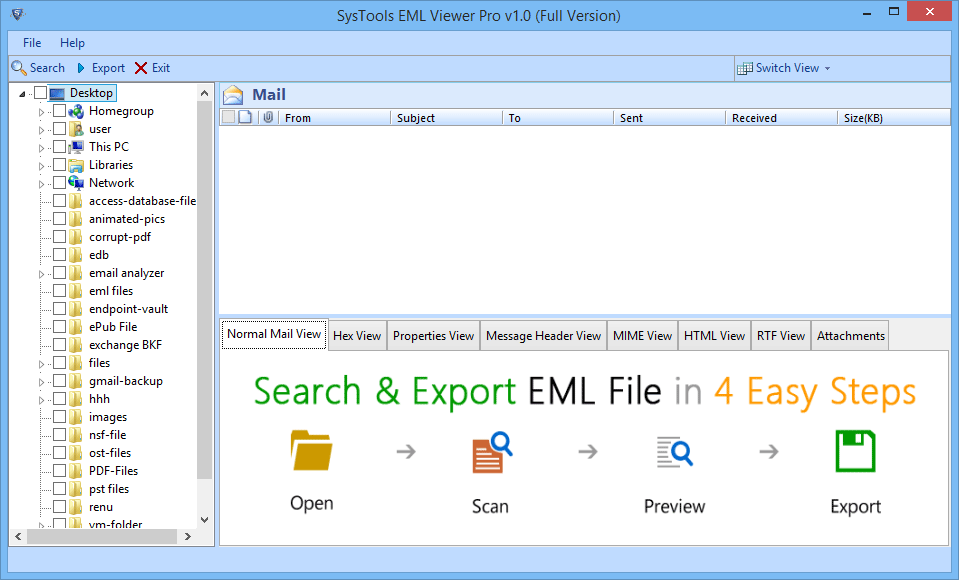Click the nsf-file folder icon

76,435
